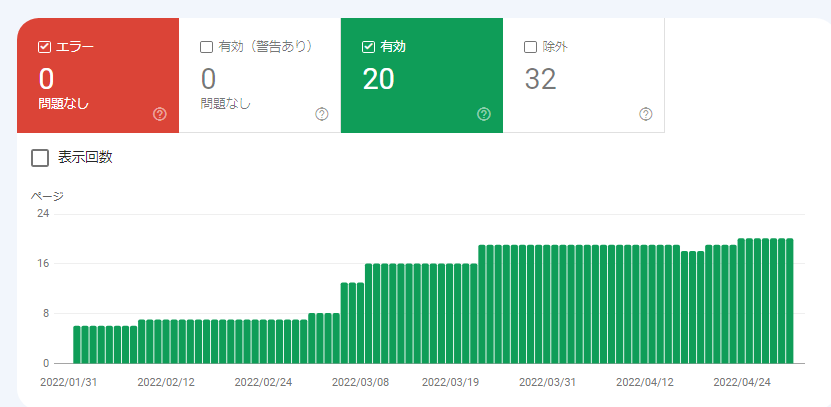Enable the 表示回数 checkbox
Screen dimensions: 831x407
point(40,158)
